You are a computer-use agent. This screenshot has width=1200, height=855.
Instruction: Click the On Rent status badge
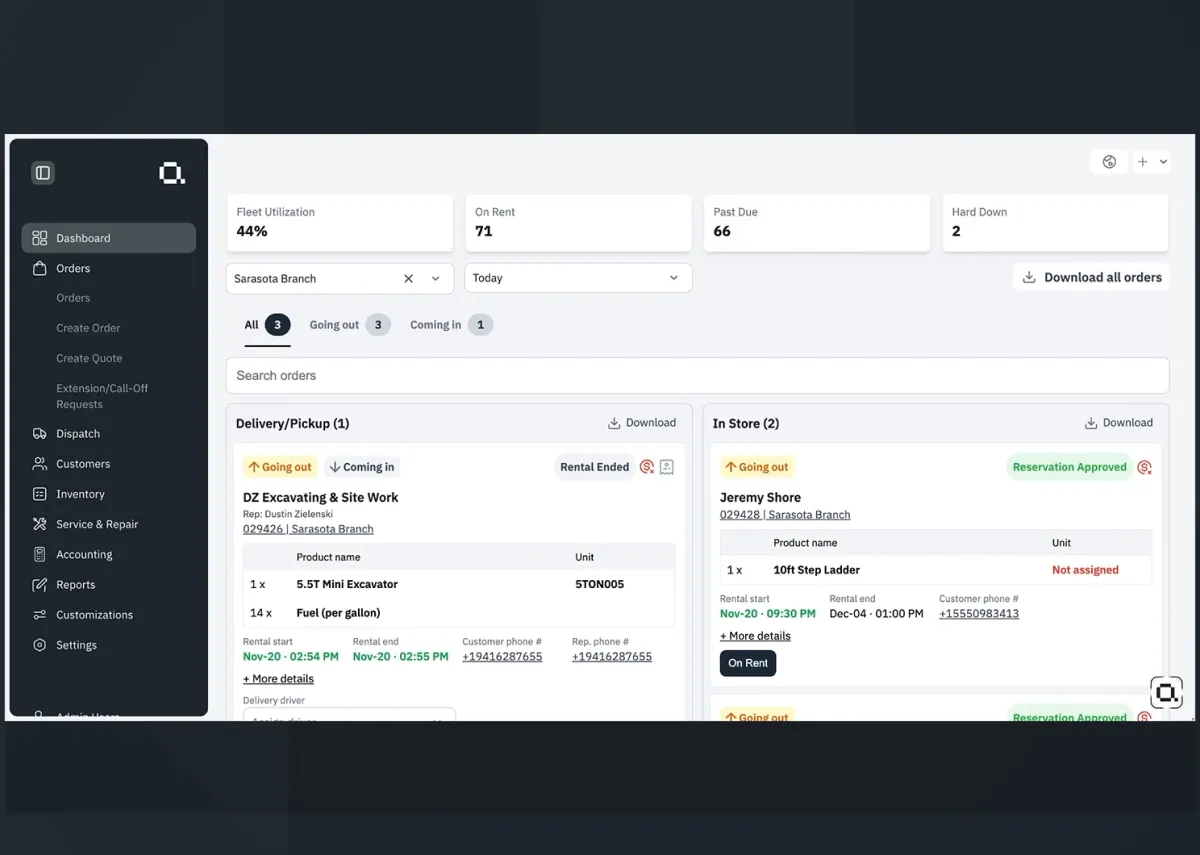tap(747, 663)
